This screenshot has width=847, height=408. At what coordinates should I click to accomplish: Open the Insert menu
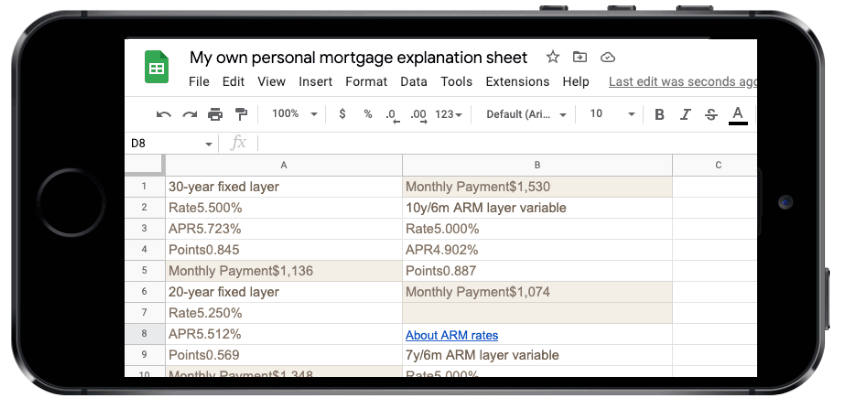[x=315, y=82]
